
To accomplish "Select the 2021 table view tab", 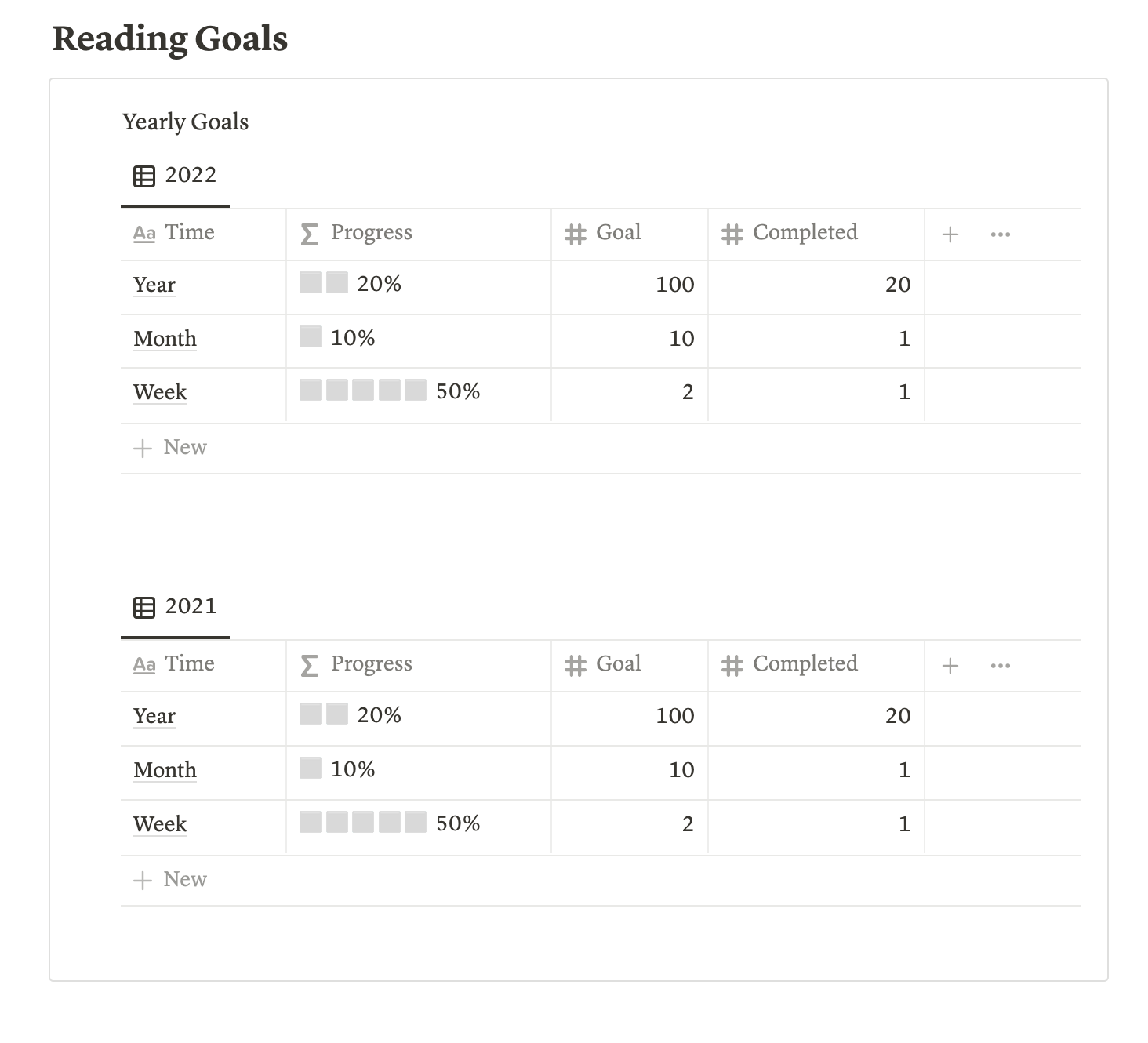I will [175, 607].
